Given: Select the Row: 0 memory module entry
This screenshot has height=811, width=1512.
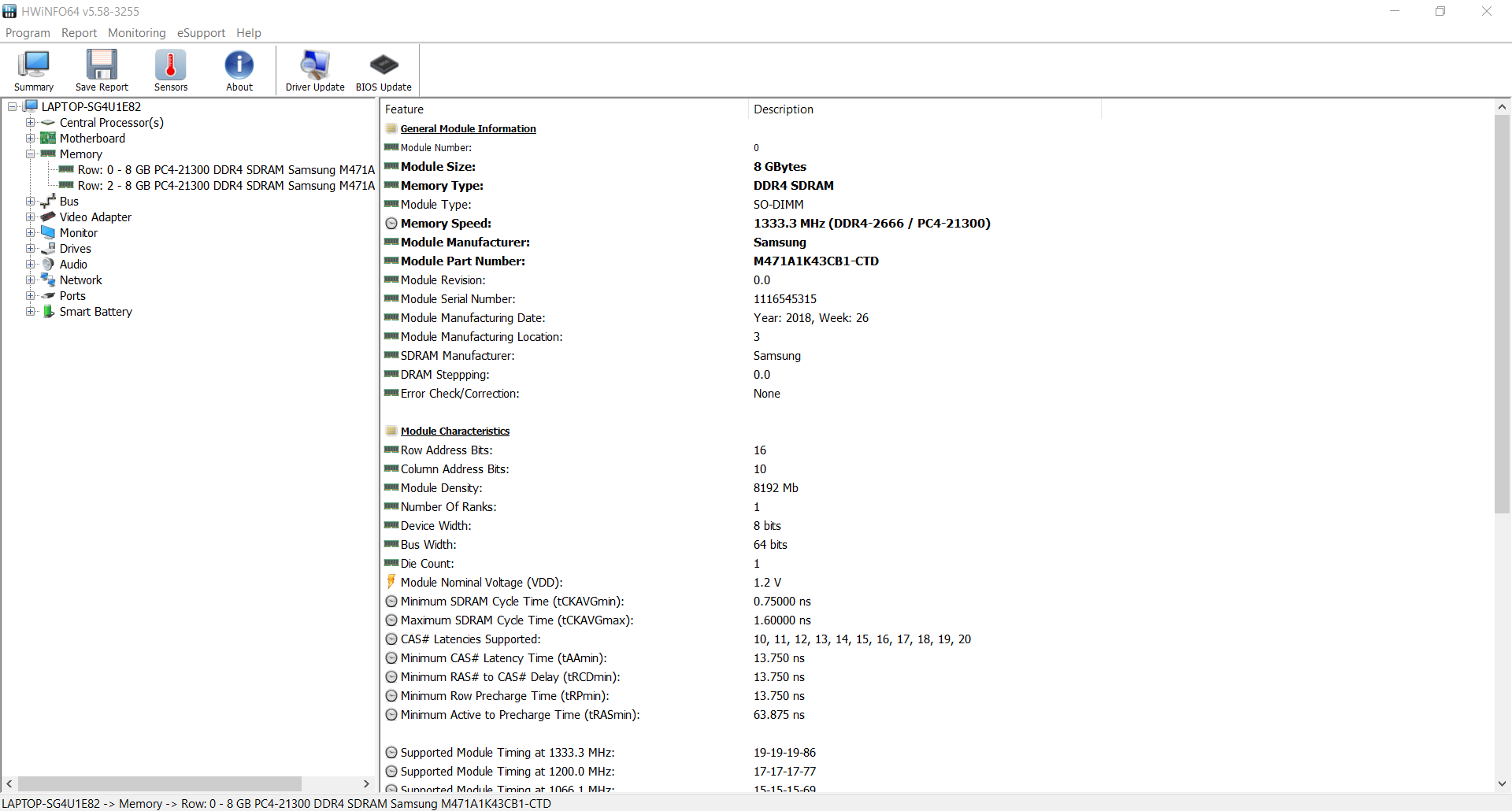Looking at the screenshot, I should [226, 169].
